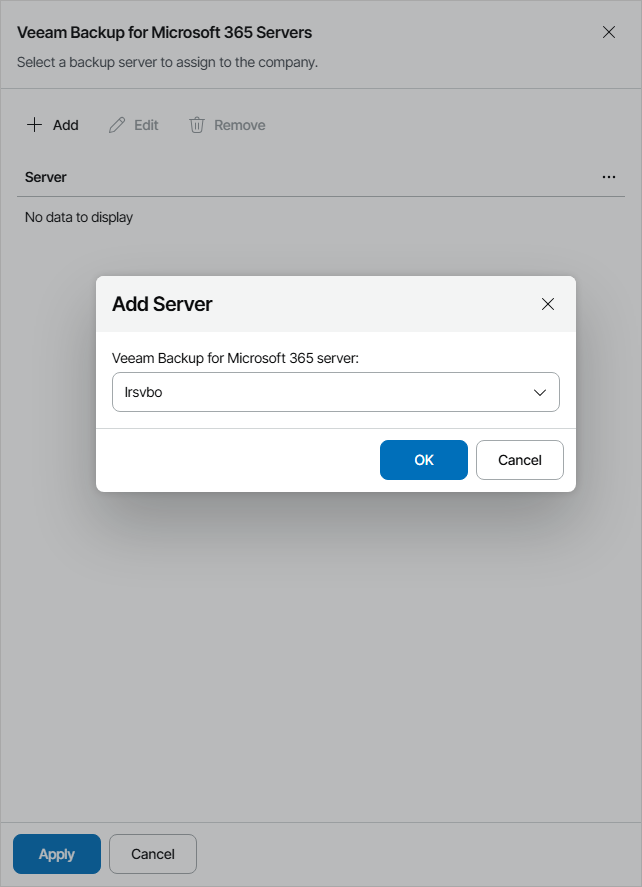Open the column options via the three-dot control
This screenshot has height=887, width=642.
pos(609,177)
